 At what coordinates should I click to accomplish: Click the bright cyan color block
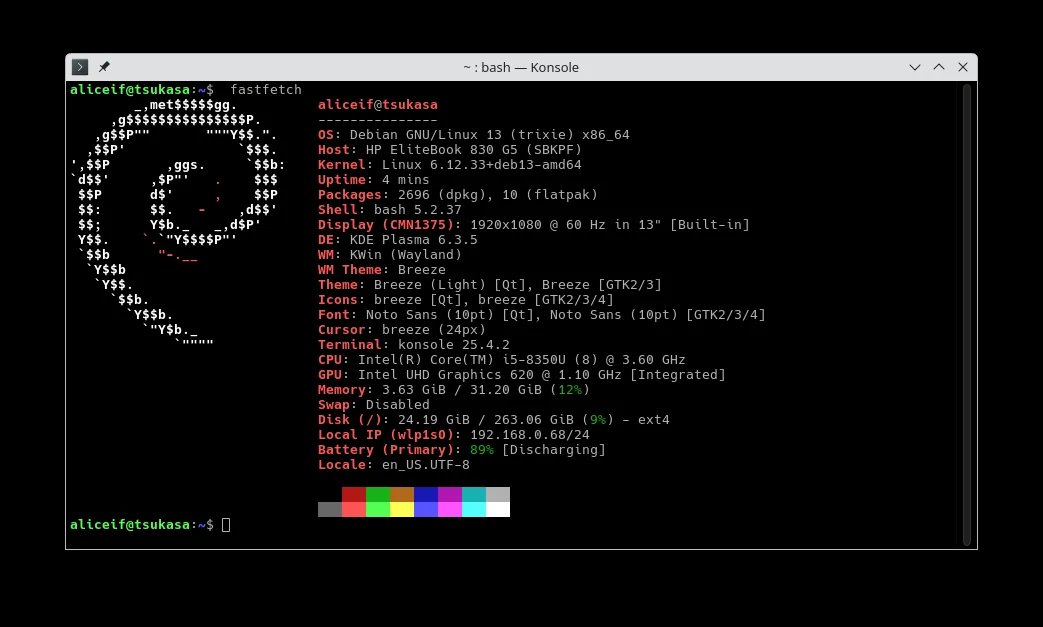point(474,509)
